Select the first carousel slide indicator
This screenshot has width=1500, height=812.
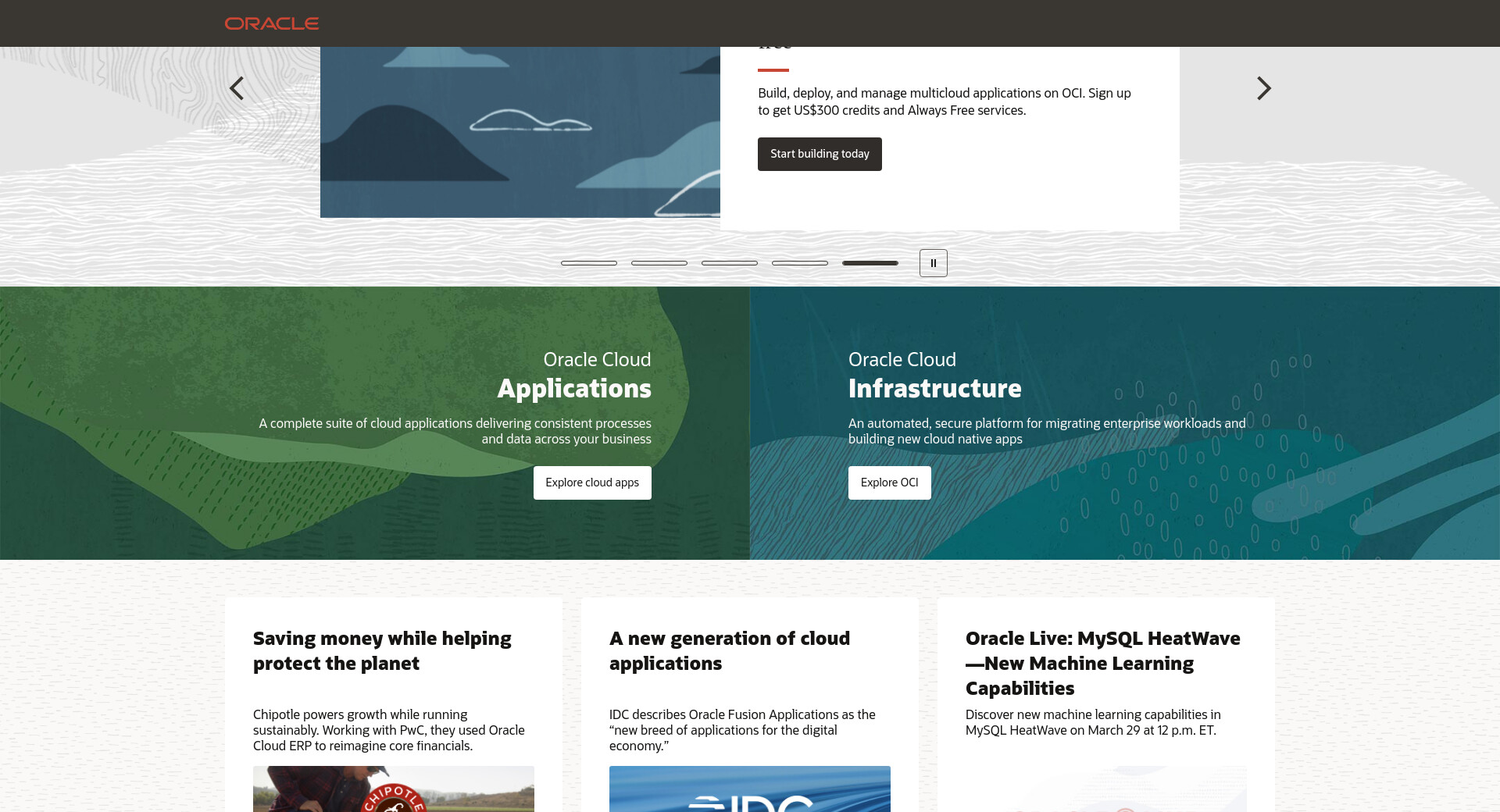(589, 263)
